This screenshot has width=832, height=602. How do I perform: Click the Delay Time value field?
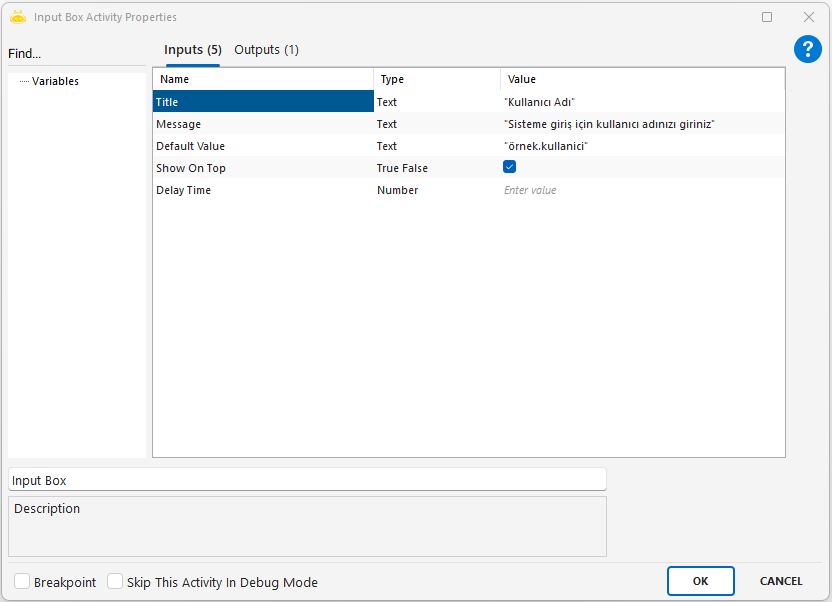pos(640,190)
